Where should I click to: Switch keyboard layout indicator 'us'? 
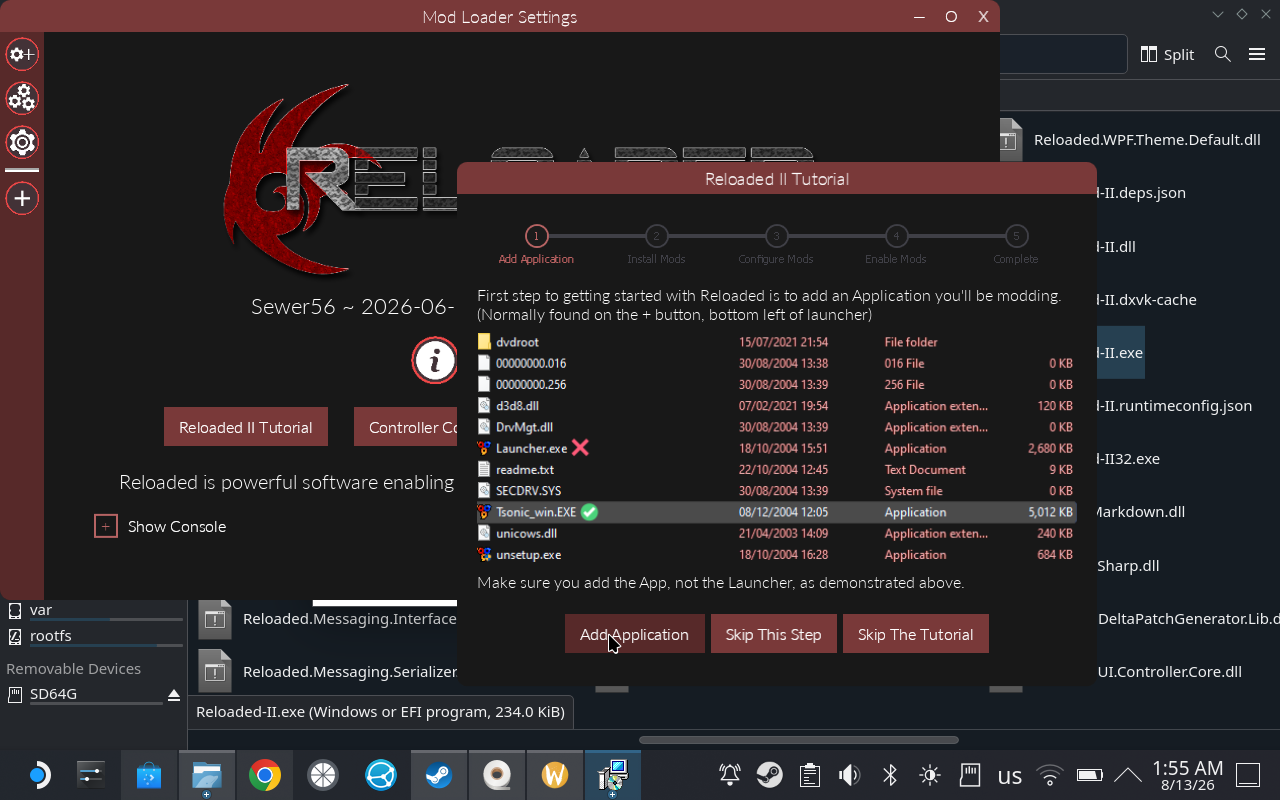[1010, 776]
